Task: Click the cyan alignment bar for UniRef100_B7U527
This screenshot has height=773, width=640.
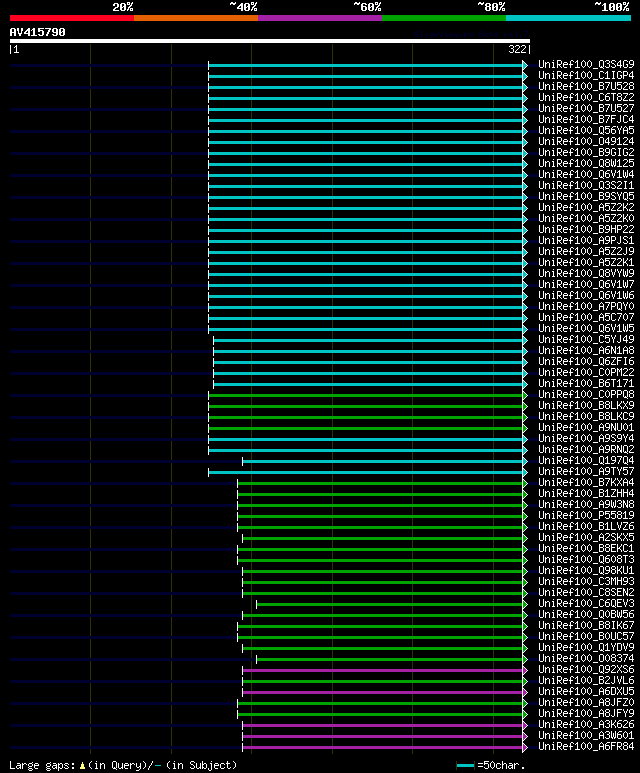Action: tap(367, 109)
